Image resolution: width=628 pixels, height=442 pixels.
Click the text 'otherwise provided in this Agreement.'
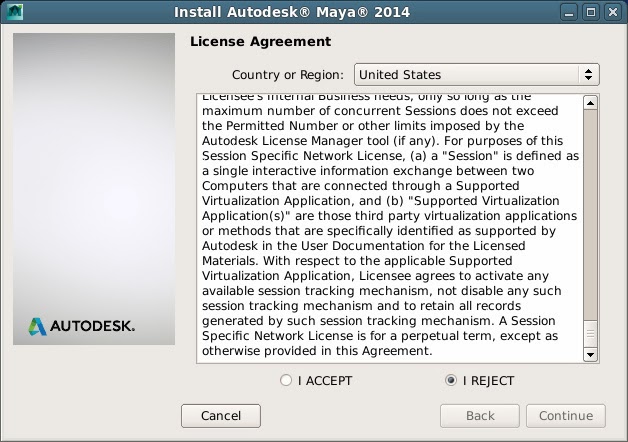coord(317,351)
